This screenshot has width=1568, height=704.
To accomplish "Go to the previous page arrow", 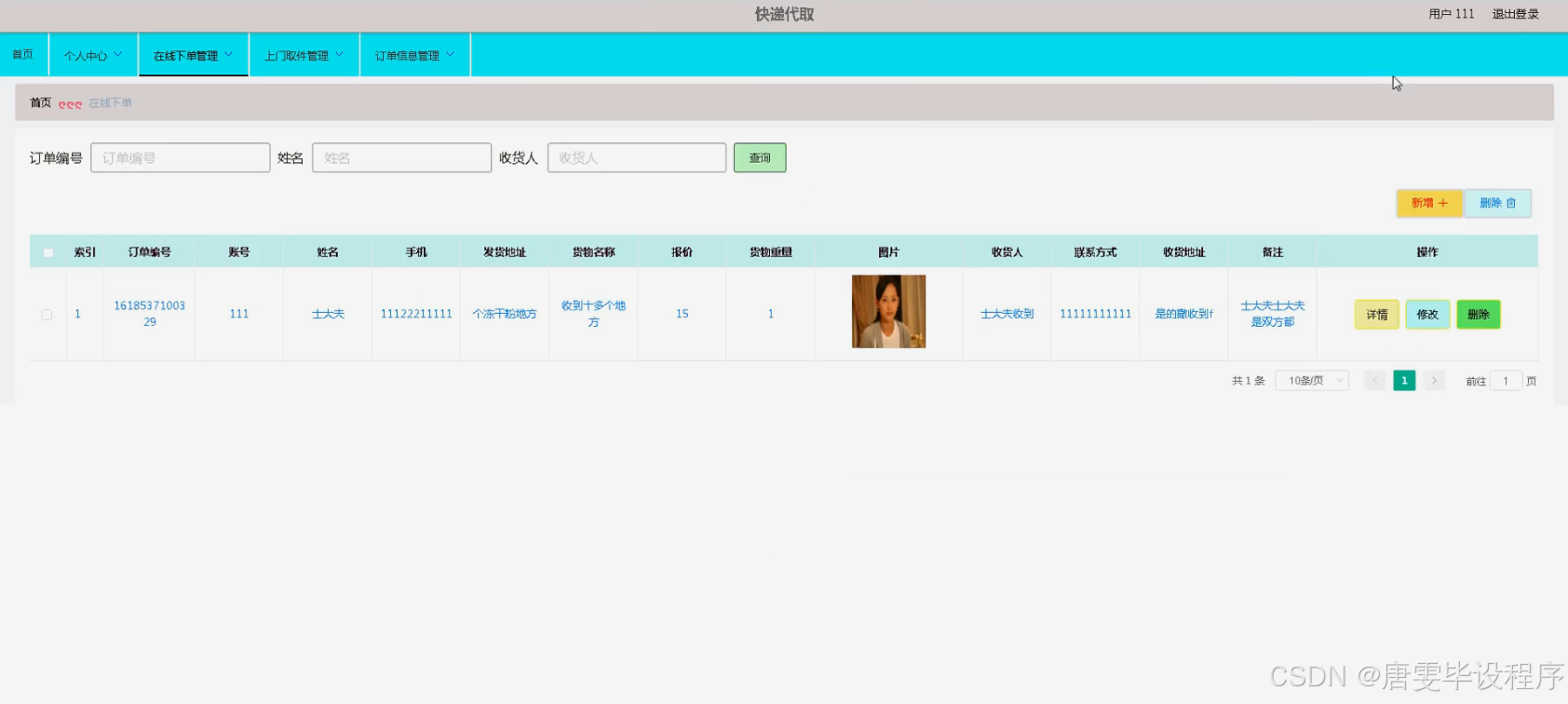I will (1374, 381).
